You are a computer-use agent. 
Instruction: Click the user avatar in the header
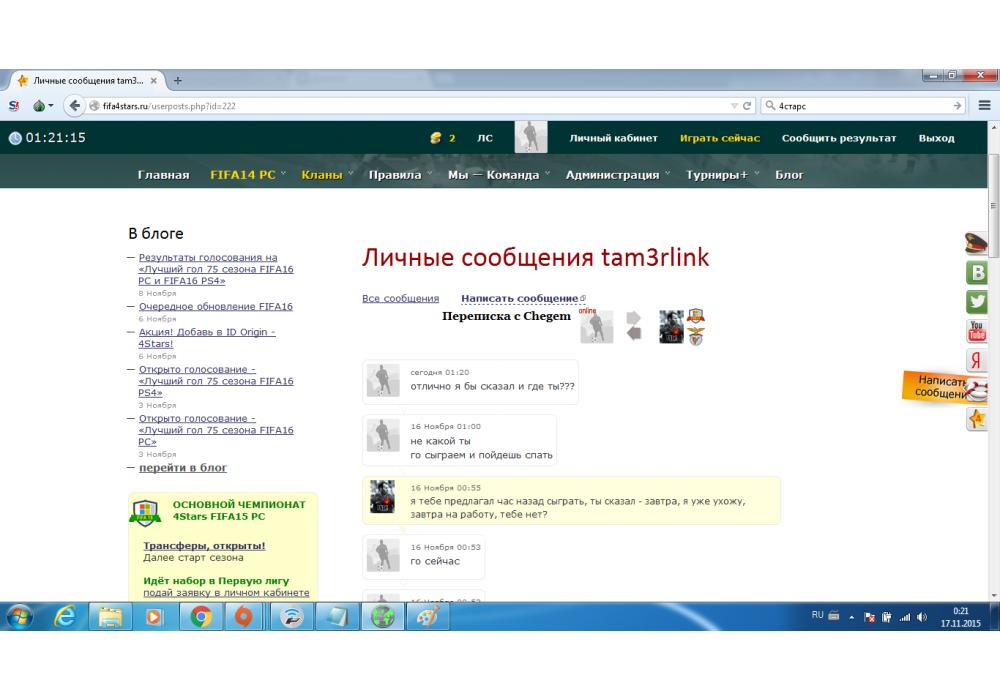530,138
